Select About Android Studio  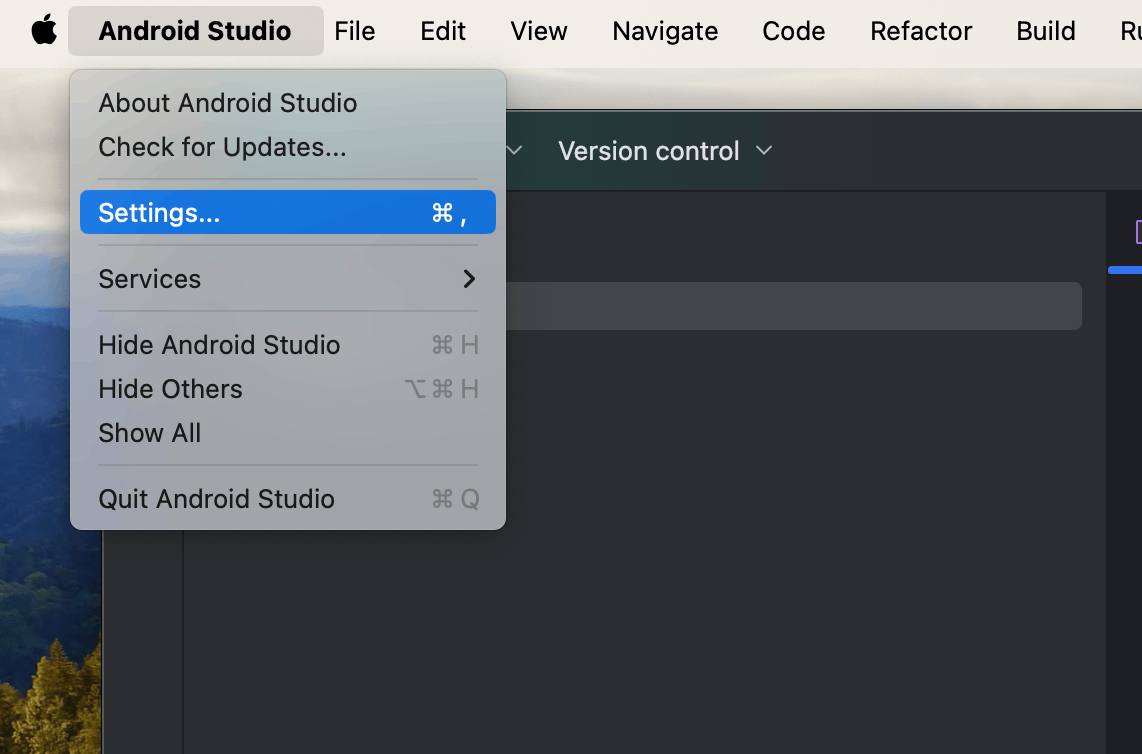point(288,103)
